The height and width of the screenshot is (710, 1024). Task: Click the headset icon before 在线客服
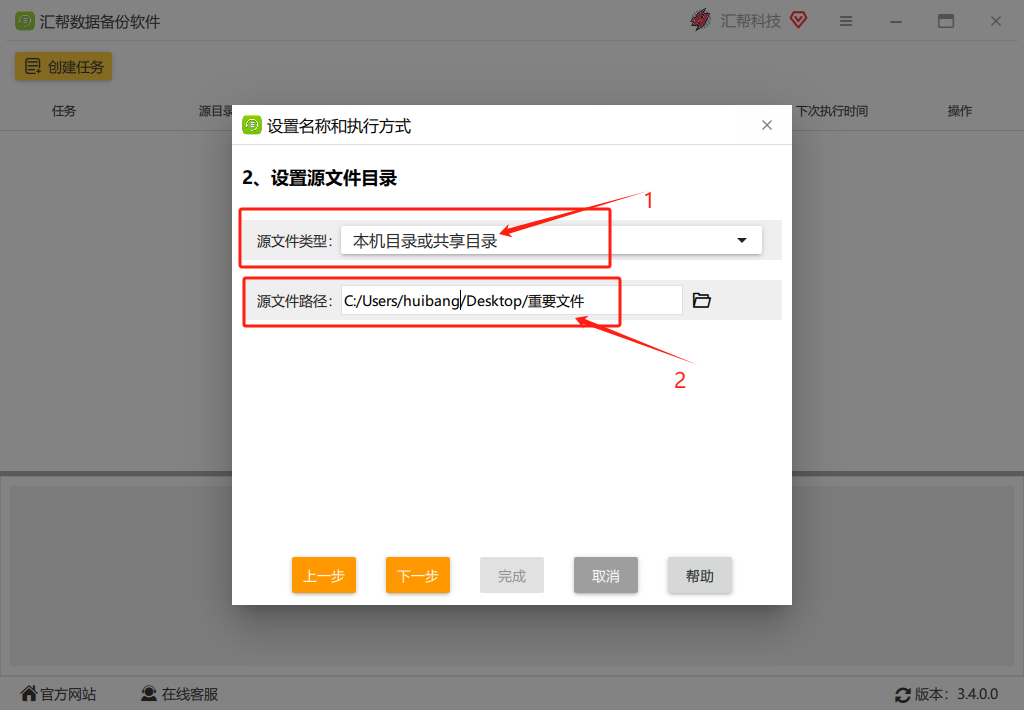pyautogui.click(x=150, y=693)
